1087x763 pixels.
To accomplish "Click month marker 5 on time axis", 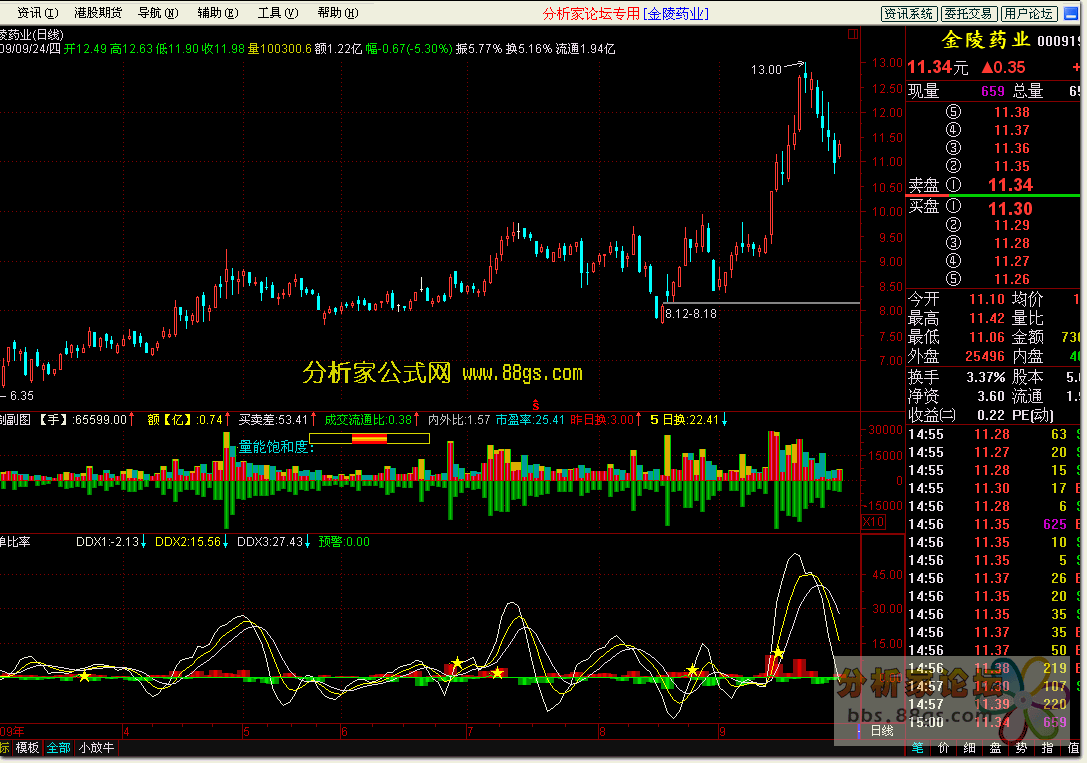I will click(x=246, y=732).
